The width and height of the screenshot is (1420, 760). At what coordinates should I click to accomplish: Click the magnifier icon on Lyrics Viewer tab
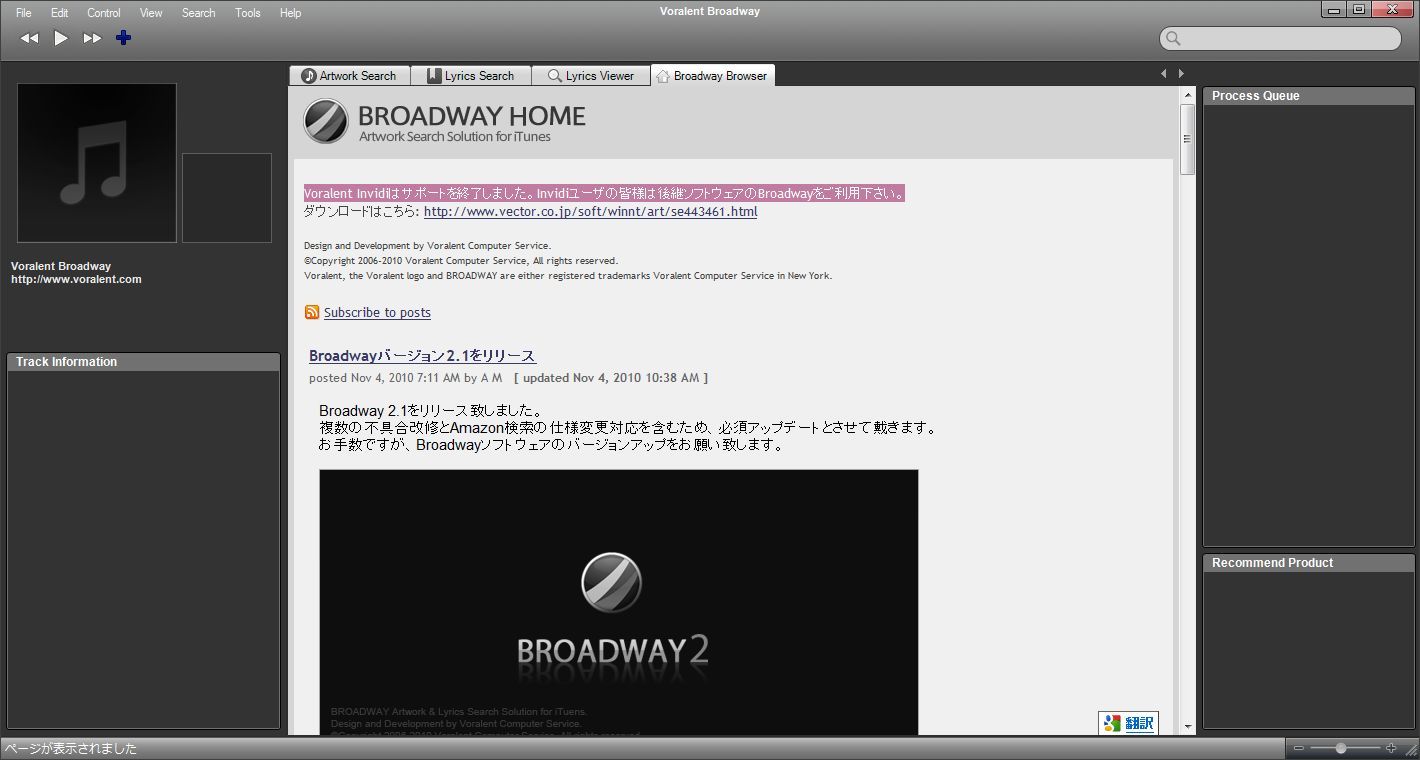coord(554,76)
